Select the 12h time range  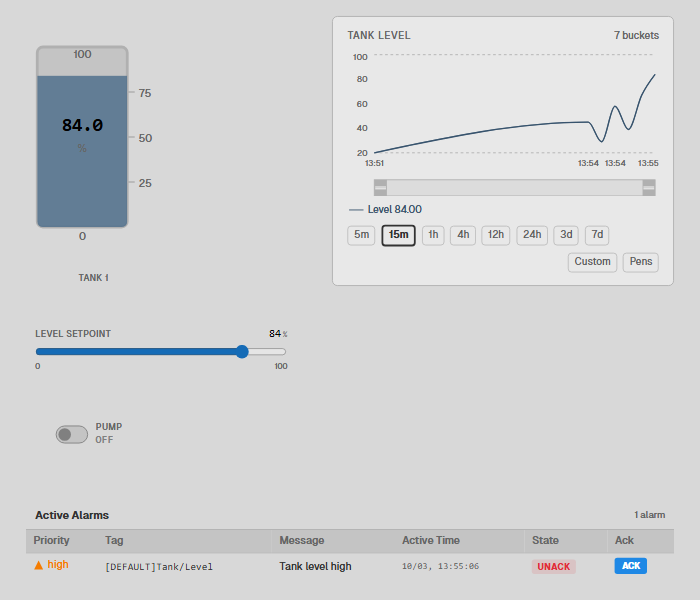pyautogui.click(x=496, y=235)
